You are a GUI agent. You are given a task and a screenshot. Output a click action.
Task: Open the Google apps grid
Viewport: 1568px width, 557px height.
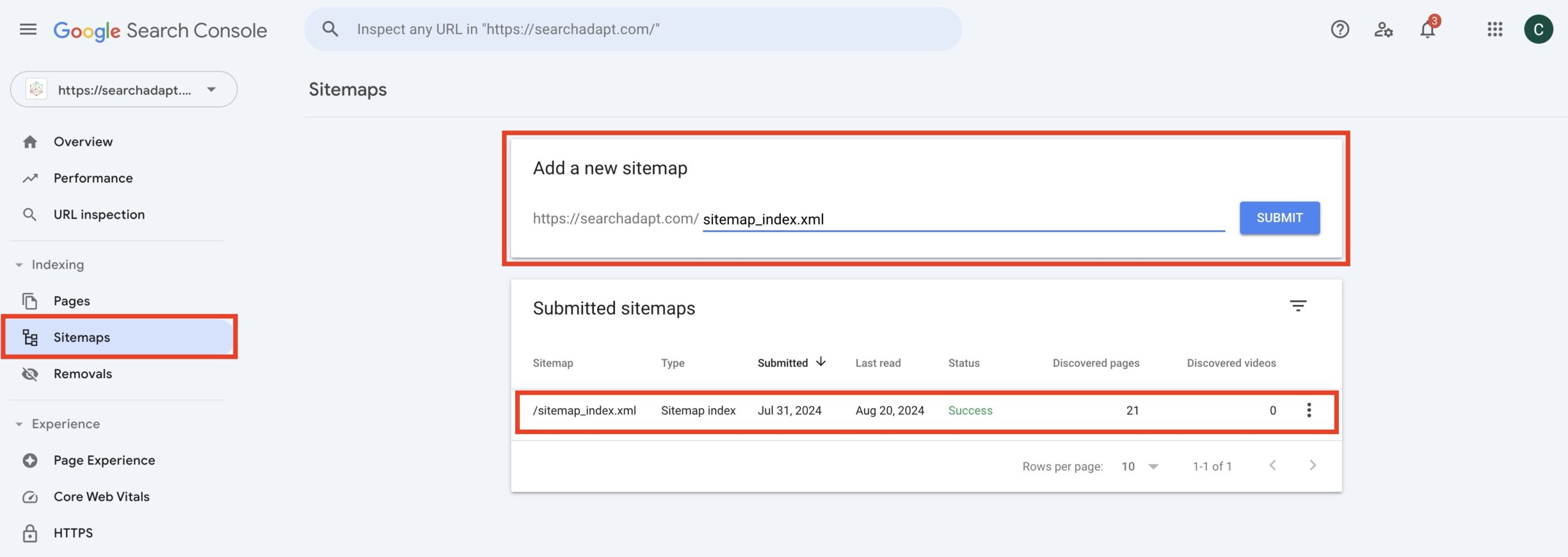(1494, 29)
